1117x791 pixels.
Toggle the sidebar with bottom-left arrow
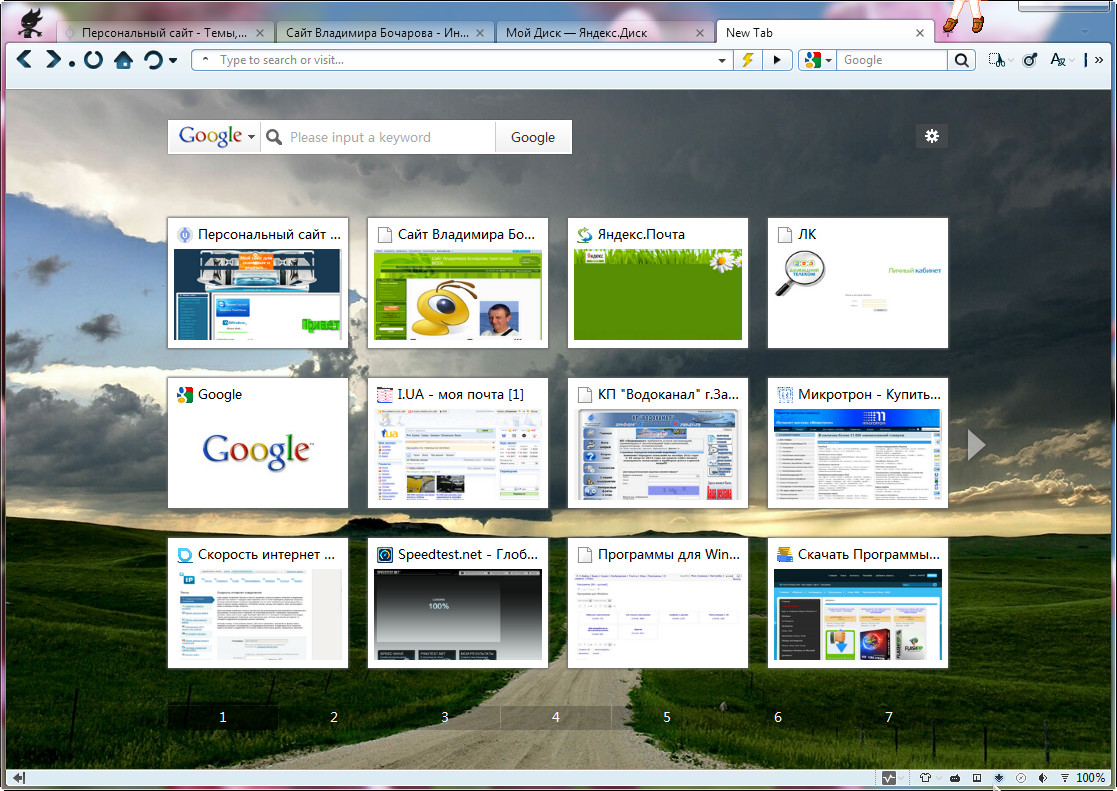point(18,778)
